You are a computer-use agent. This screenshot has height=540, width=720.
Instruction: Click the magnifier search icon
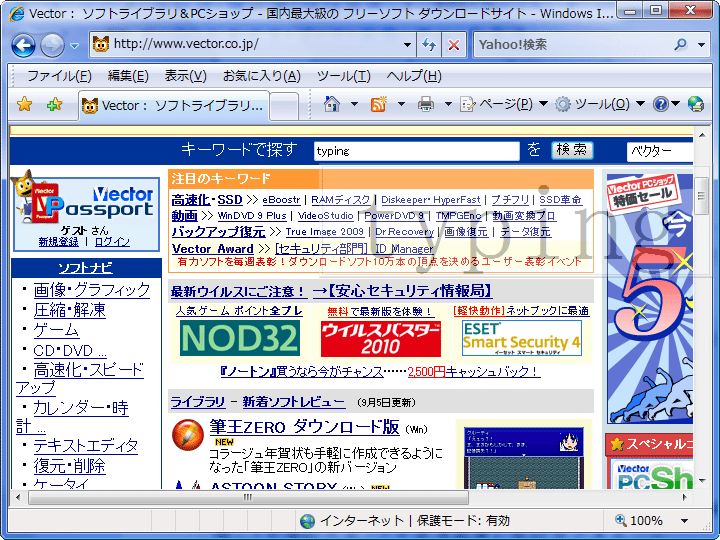pyautogui.click(x=681, y=44)
